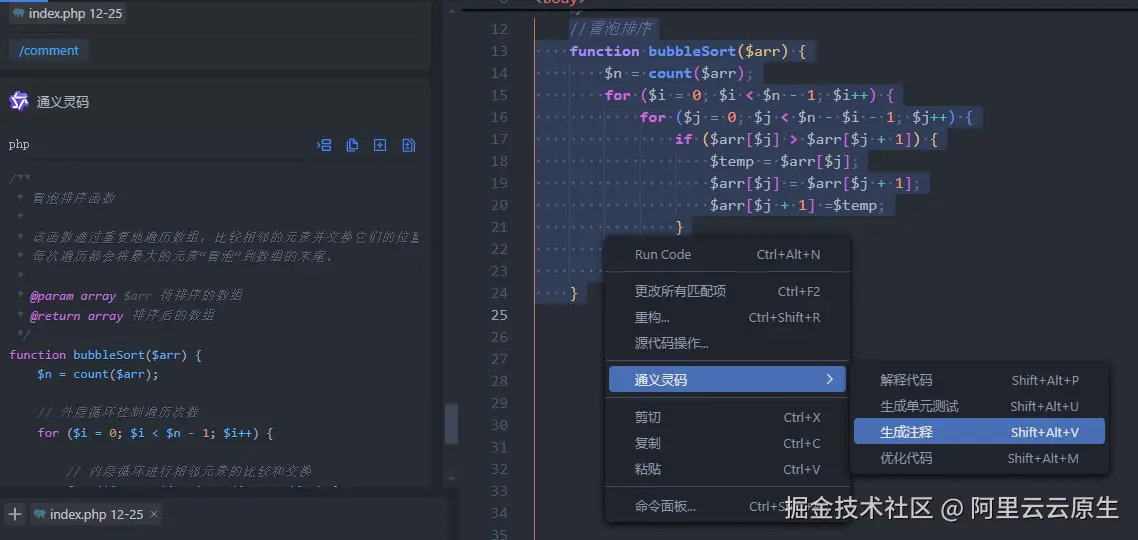The height and width of the screenshot is (540, 1138).
Task: Click the Shift+Alt+P shortcut beside 解释代码
Action: (1045, 380)
